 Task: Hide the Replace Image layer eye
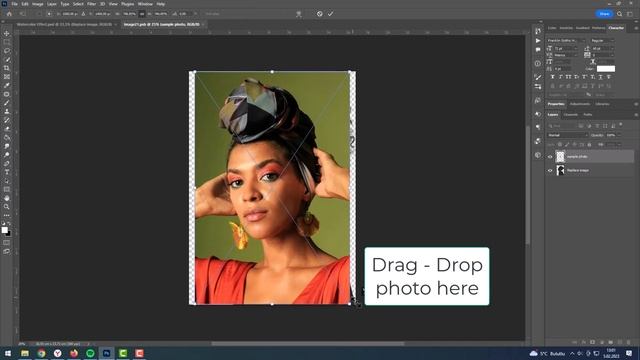(x=550, y=171)
